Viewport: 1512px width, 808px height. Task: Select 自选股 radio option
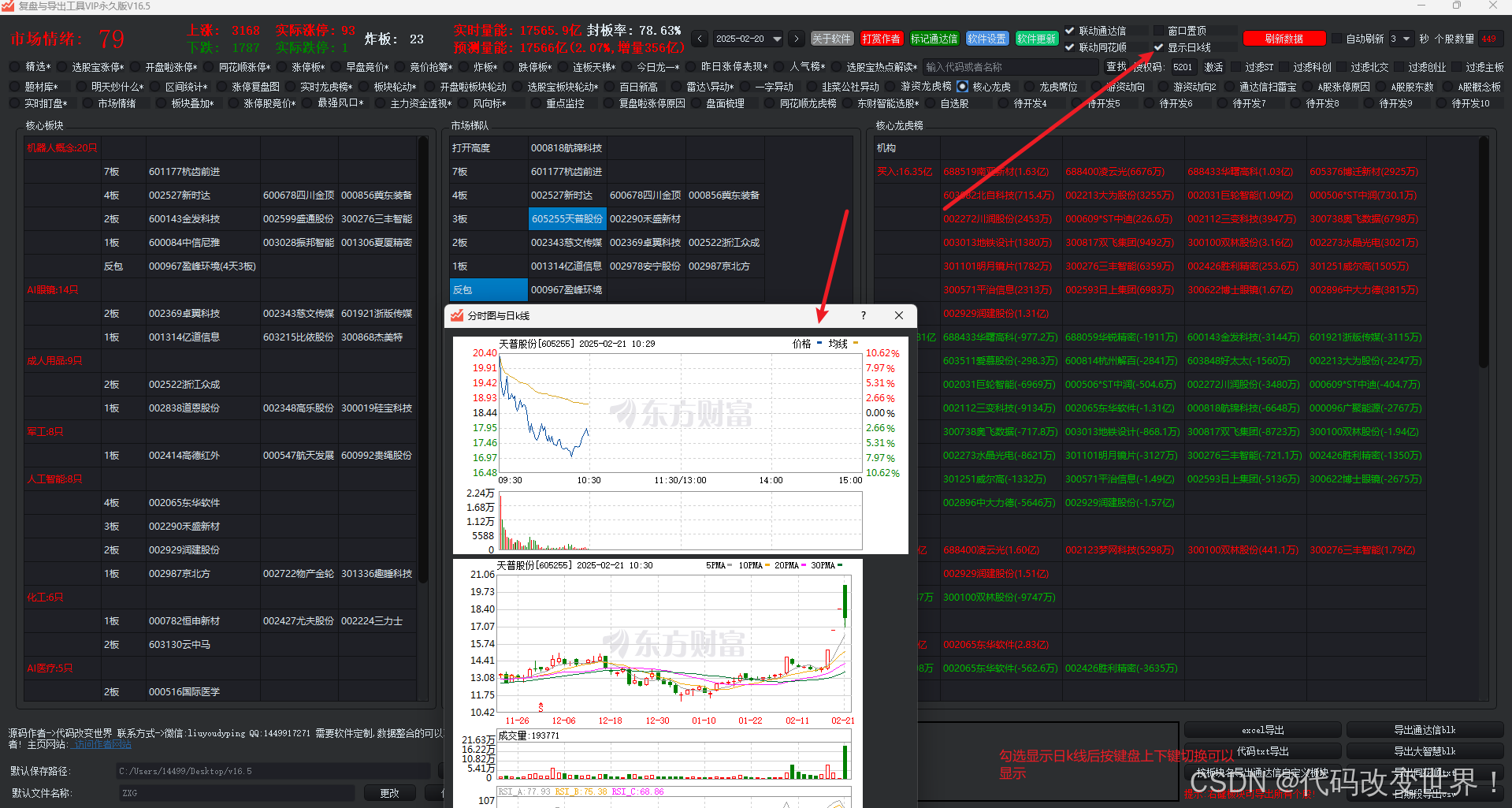click(x=930, y=103)
